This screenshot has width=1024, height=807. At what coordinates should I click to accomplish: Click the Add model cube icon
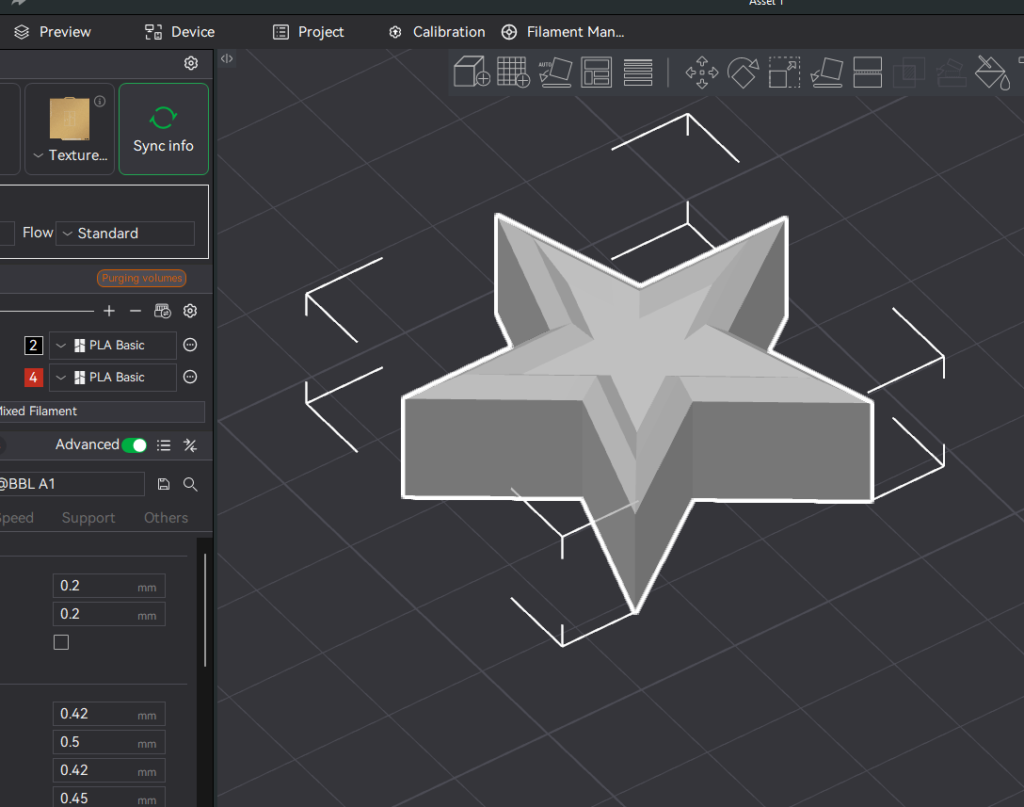click(472, 72)
